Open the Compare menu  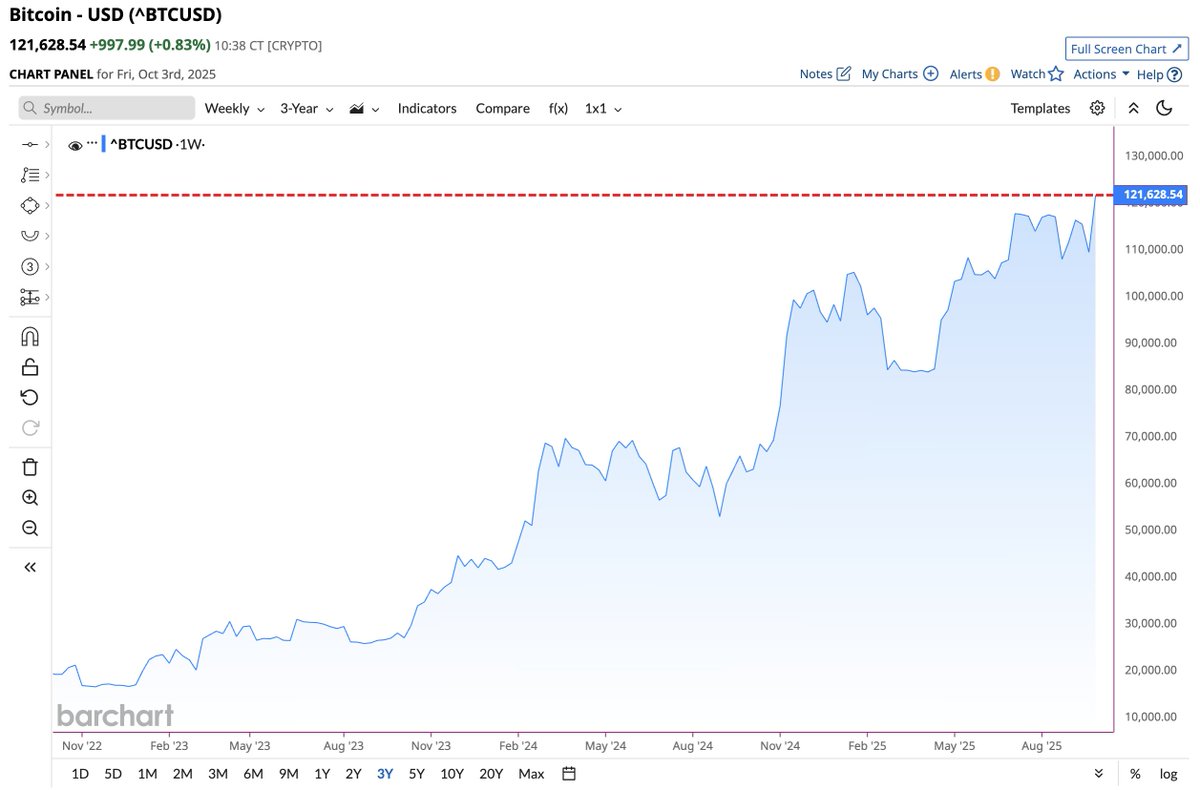click(503, 108)
